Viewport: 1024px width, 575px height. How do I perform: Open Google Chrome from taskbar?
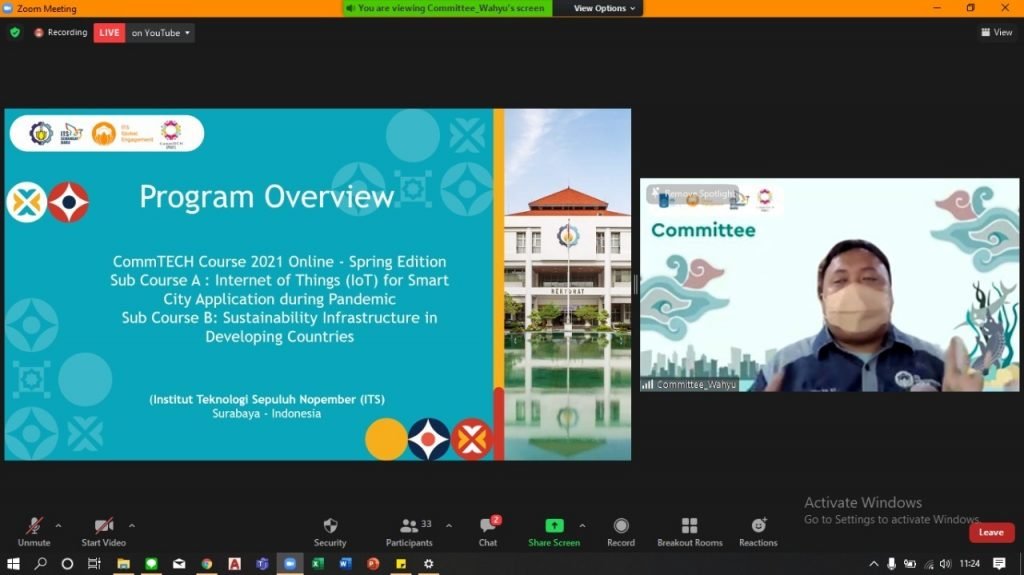[x=207, y=563]
